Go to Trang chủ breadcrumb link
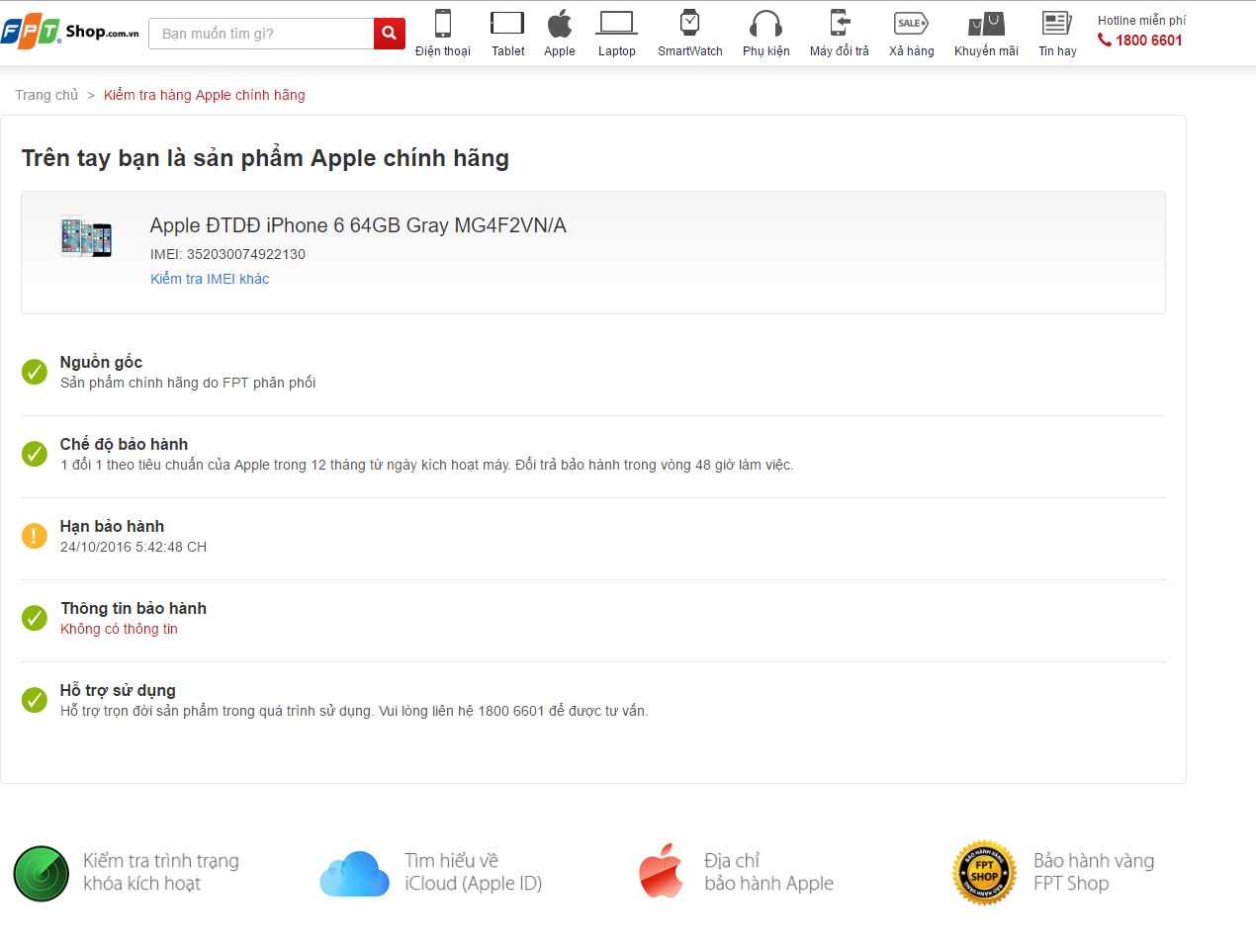The height and width of the screenshot is (952, 1256). click(46, 95)
